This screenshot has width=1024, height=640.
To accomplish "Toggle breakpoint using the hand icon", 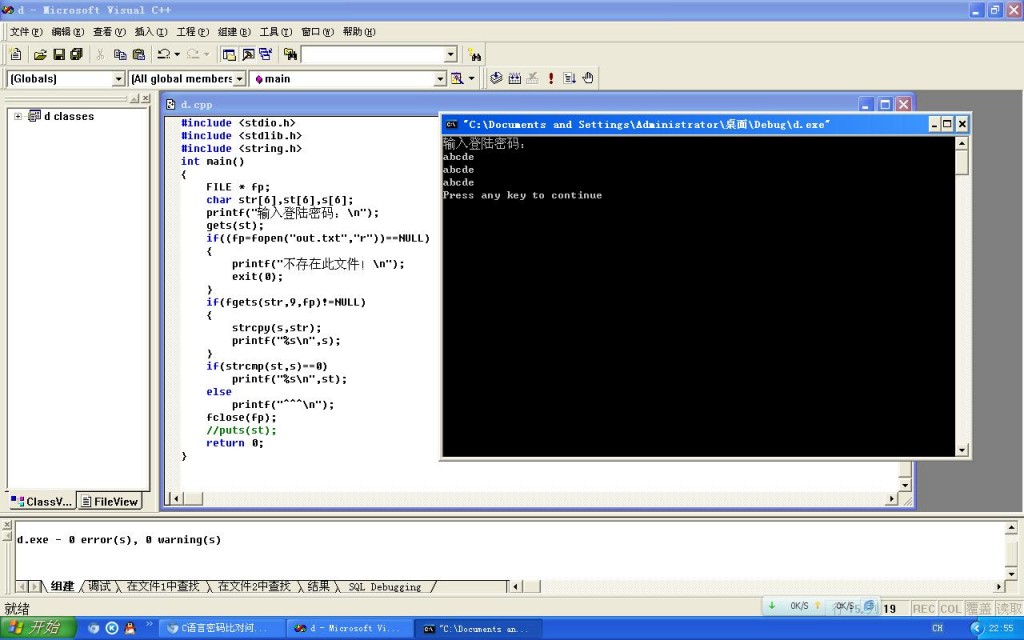I will click(588, 78).
